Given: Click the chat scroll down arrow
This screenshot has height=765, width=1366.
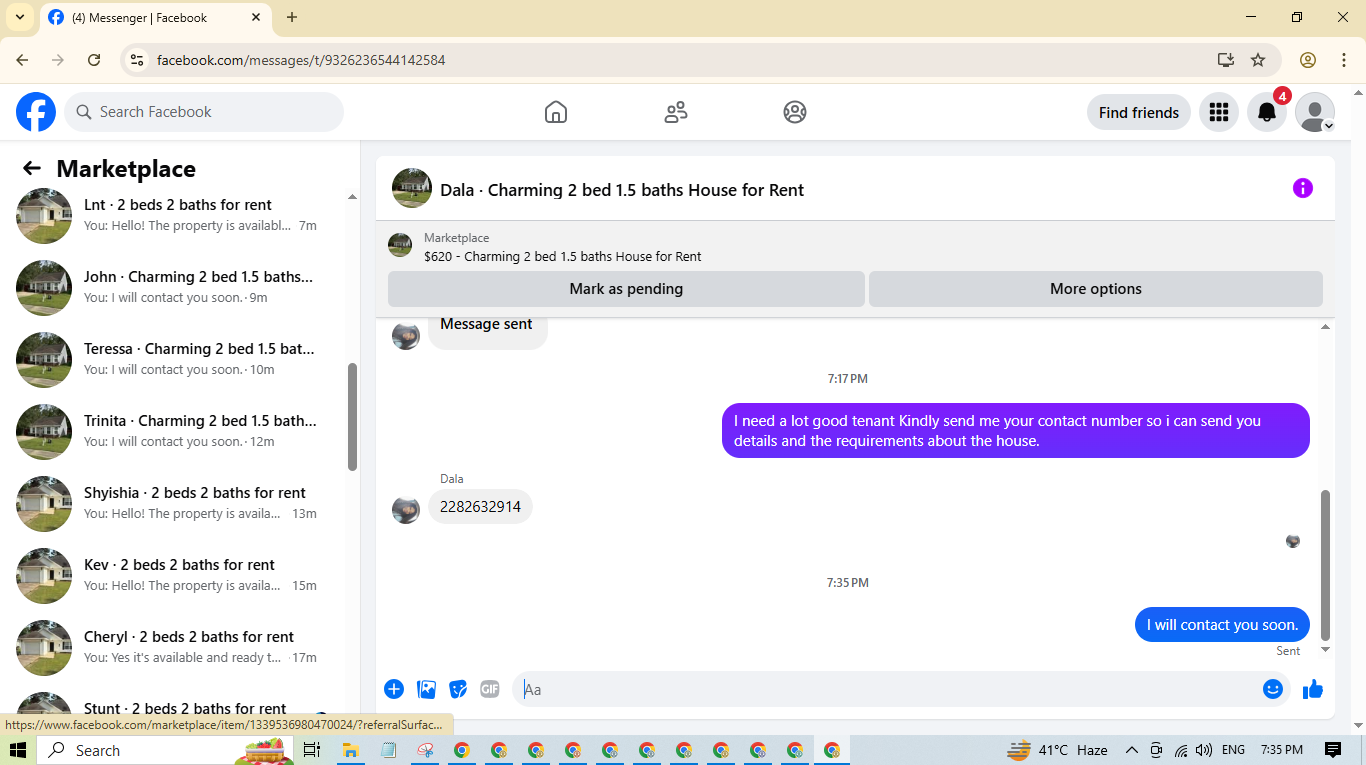Looking at the screenshot, I should click(1326, 650).
